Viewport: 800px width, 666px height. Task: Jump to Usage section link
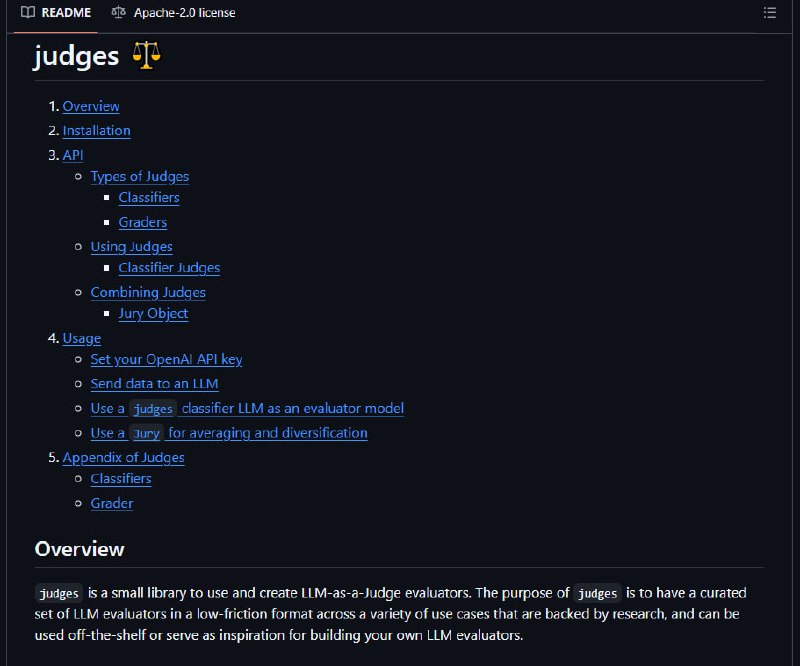pos(82,338)
